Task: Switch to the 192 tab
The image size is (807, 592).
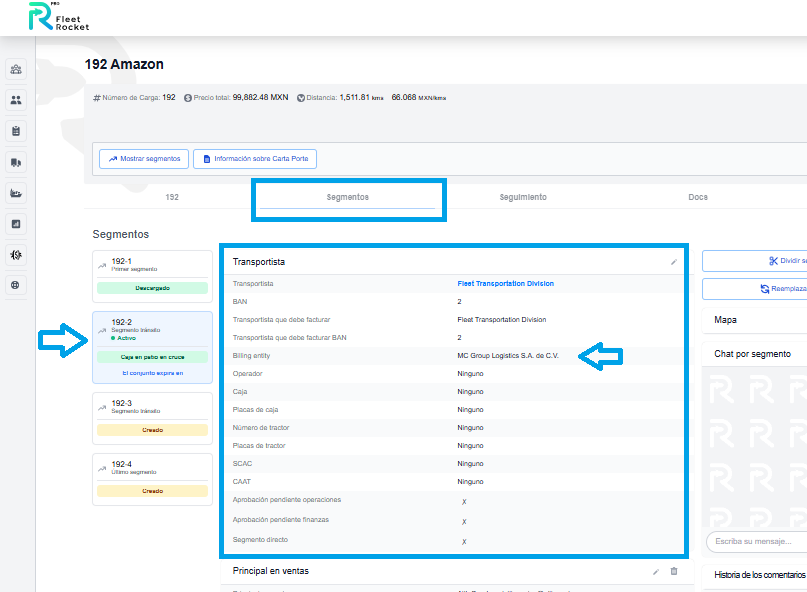Action: coord(172,197)
